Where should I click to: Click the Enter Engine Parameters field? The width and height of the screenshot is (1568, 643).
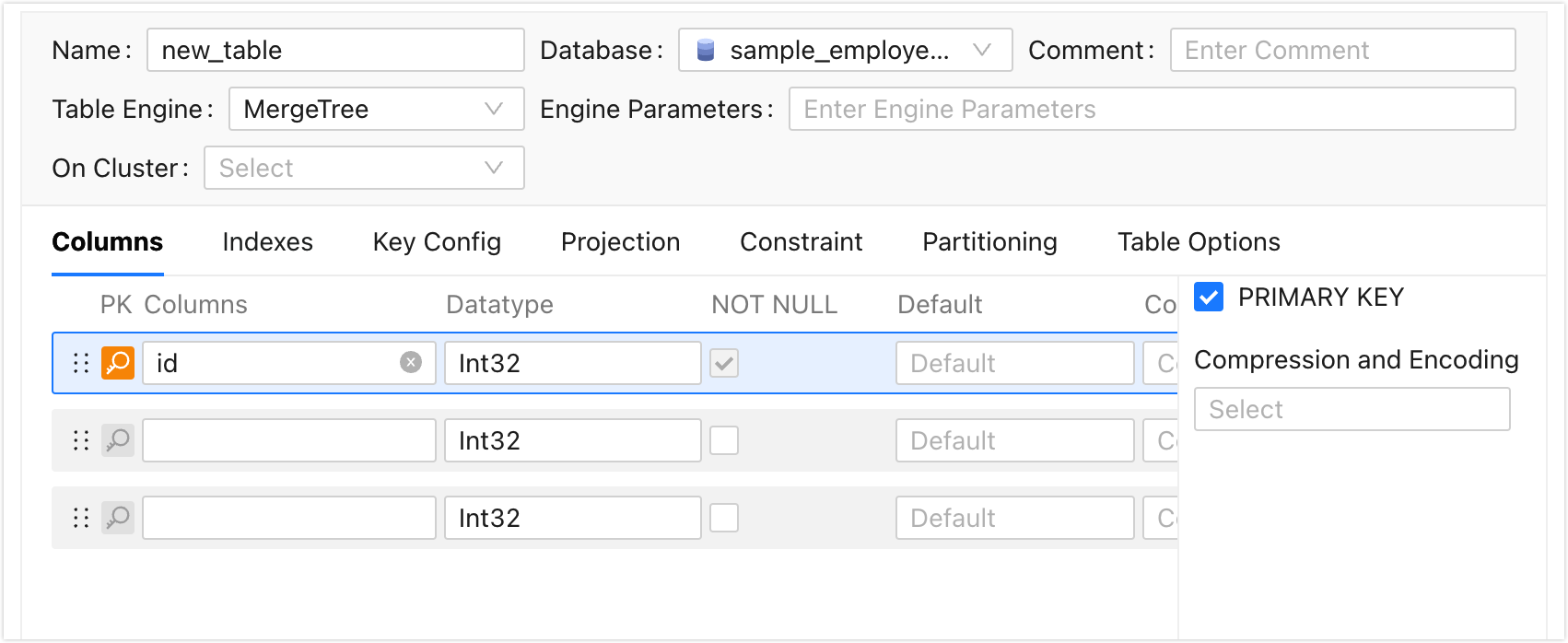[1152, 109]
